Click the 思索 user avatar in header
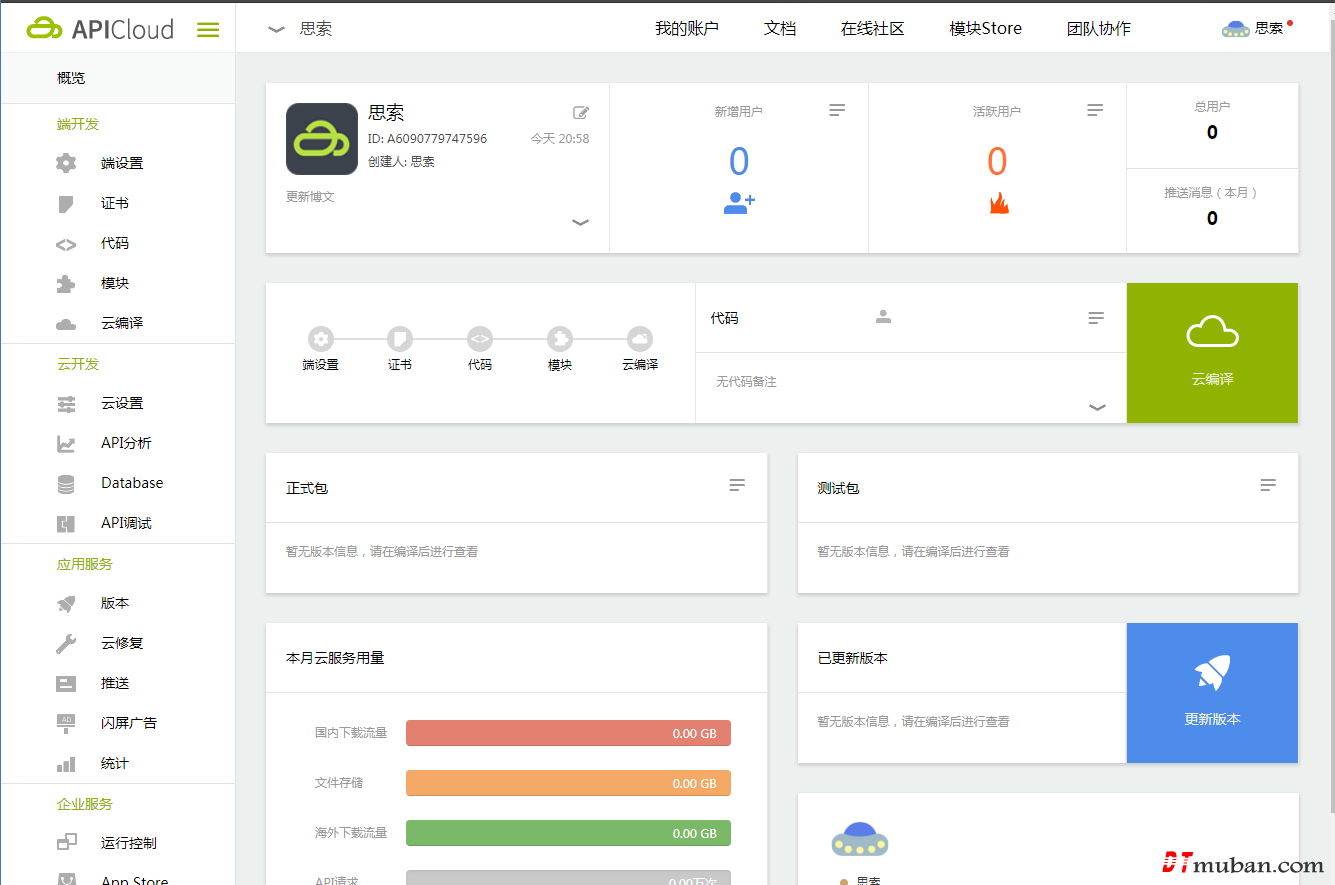Image resolution: width=1335 pixels, height=885 pixels. click(1236, 29)
